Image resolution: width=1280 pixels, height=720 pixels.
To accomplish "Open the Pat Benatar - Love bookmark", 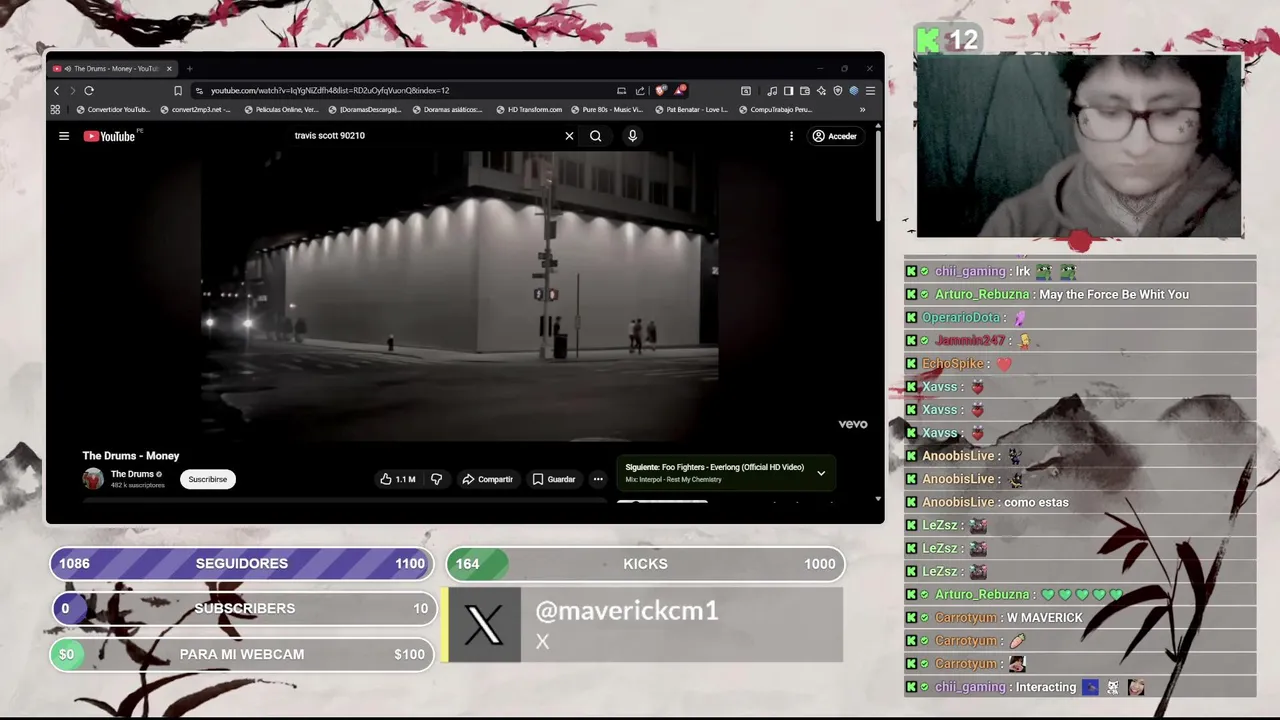I will 691,110.
